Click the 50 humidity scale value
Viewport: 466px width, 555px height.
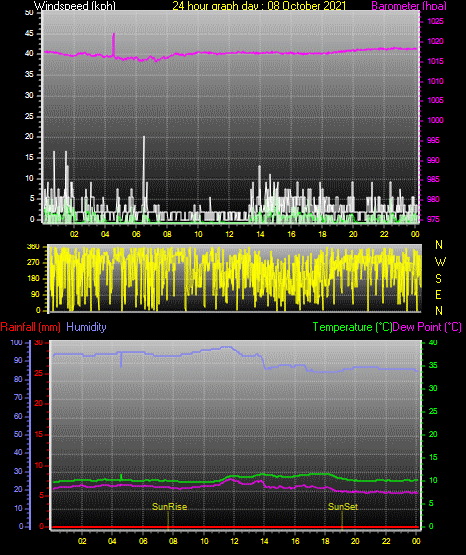[18, 434]
